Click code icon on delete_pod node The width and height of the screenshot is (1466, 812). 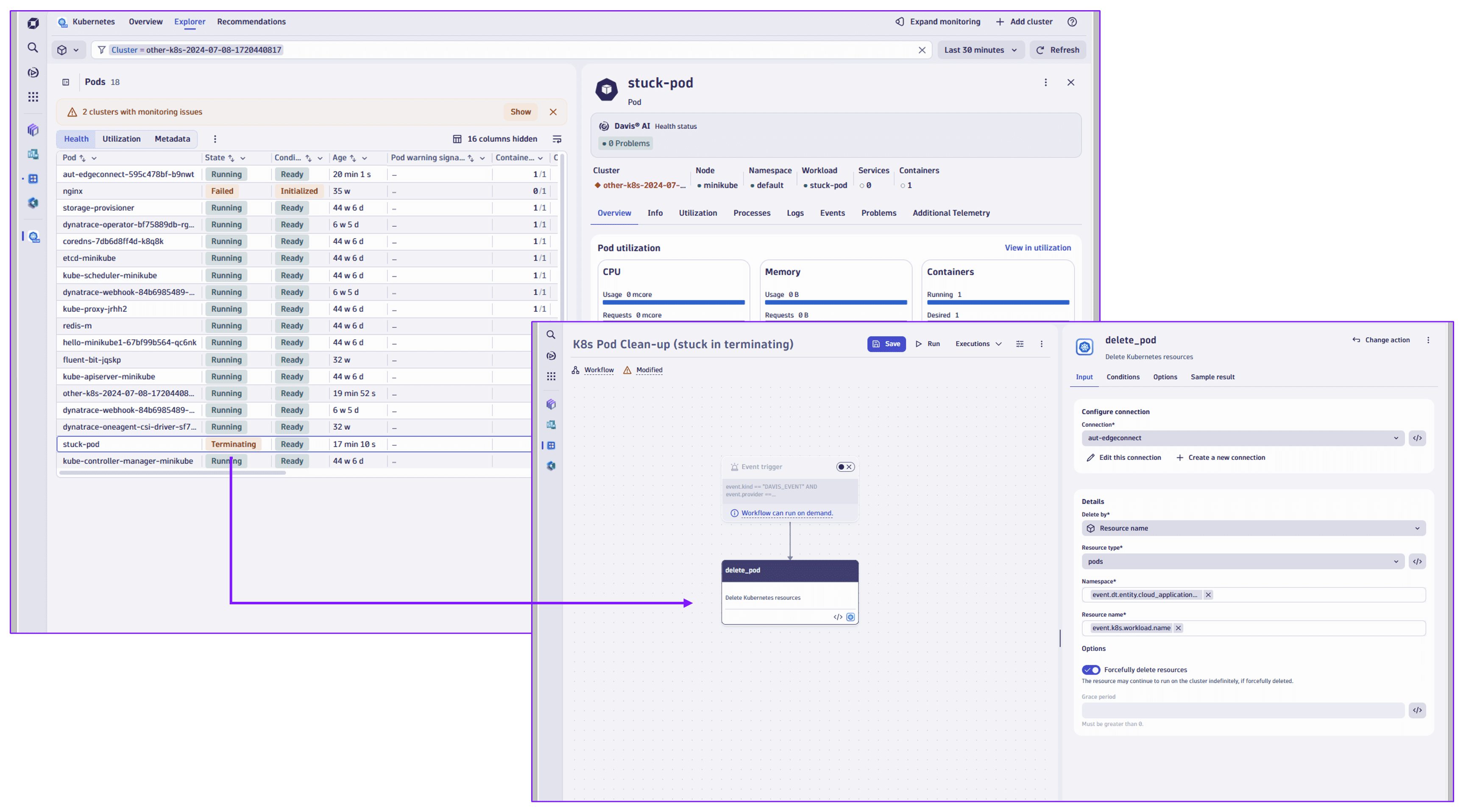point(838,617)
